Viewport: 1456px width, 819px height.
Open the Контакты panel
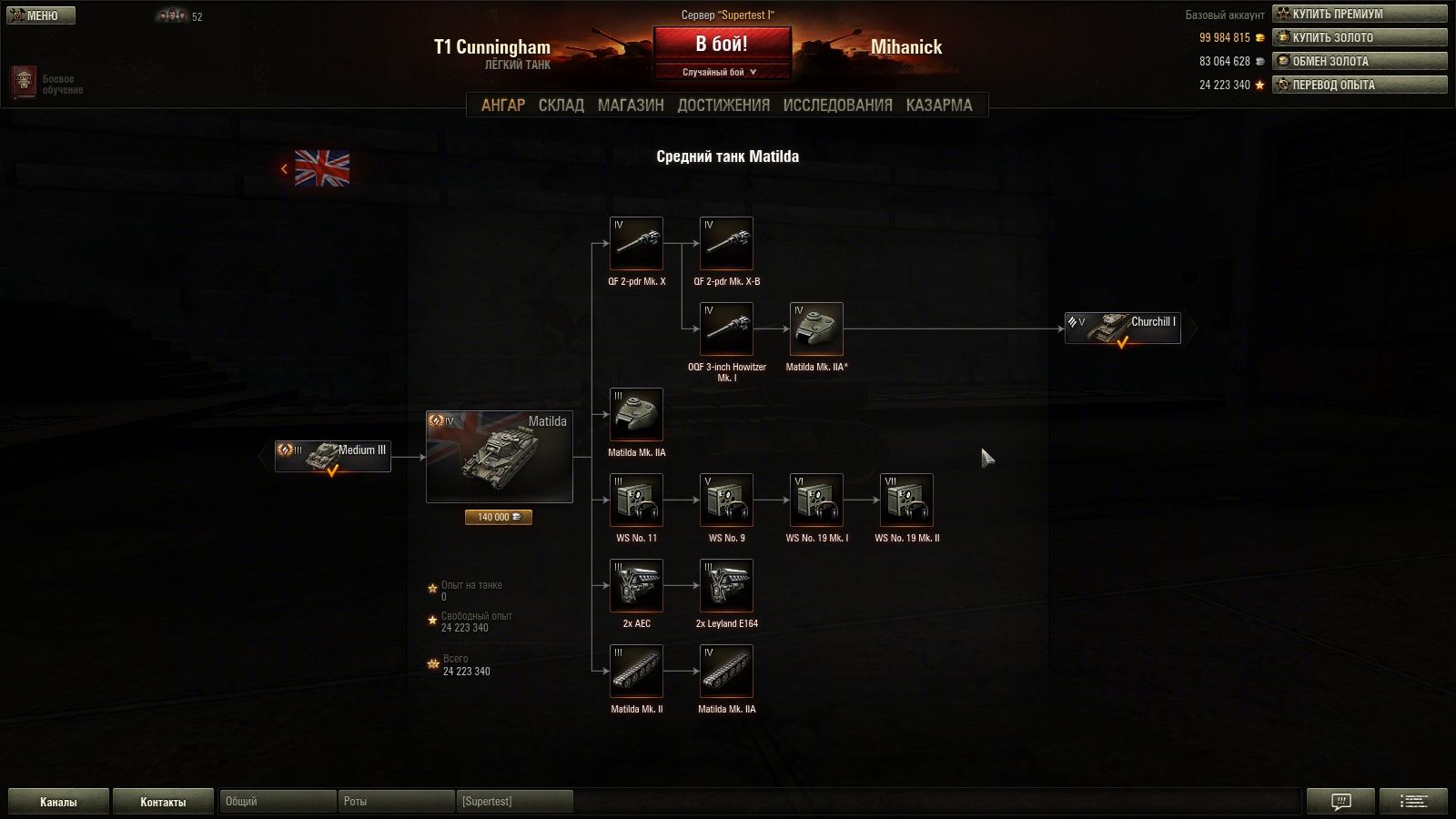click(163, 802)
